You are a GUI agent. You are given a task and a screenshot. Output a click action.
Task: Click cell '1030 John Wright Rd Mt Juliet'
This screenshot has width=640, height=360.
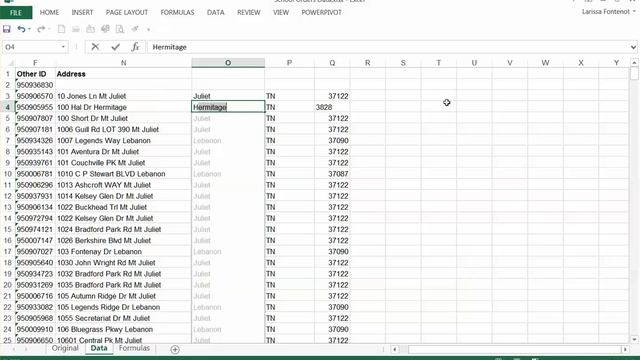coord(123,263)
